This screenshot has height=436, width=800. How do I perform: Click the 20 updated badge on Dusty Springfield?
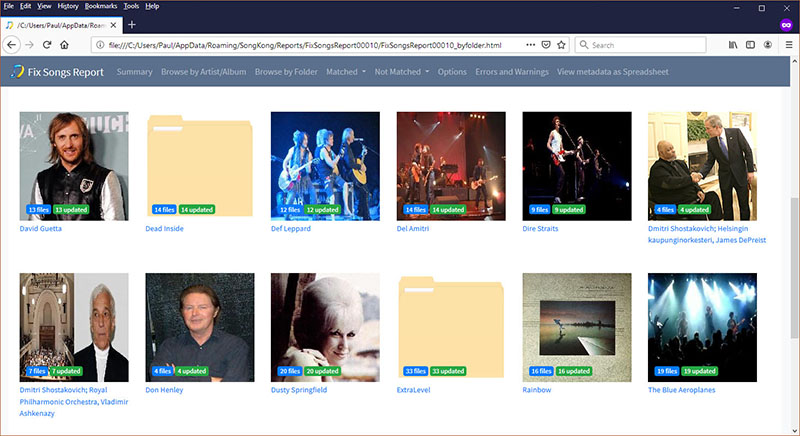(x=322, y=371)
